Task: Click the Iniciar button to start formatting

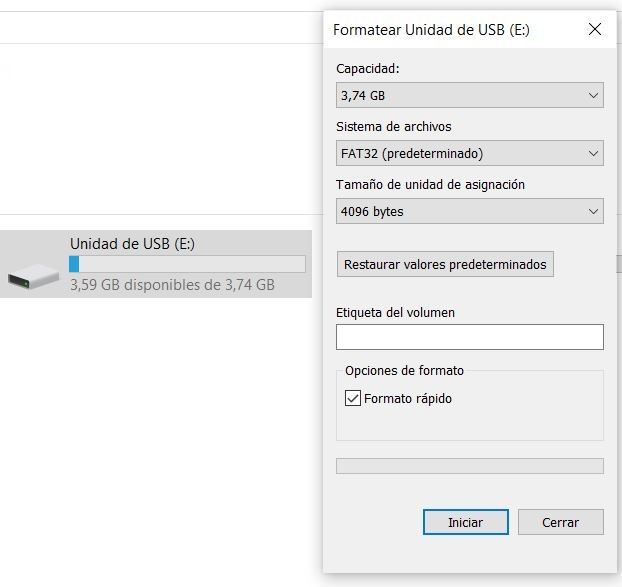Action: [466, 522]
